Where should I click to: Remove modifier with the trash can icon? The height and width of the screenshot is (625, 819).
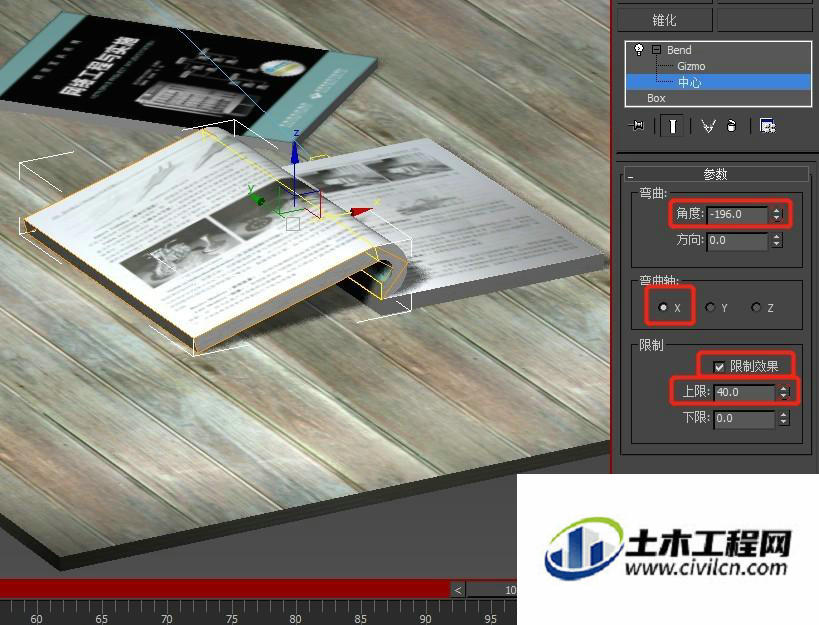coord(731,126)
